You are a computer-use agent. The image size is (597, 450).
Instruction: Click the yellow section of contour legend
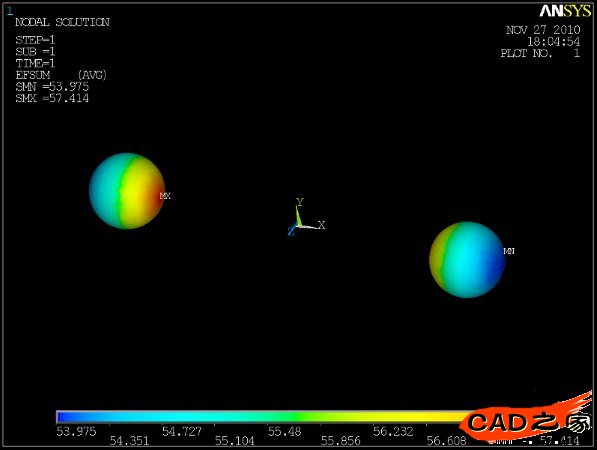(x=400, y=417)
